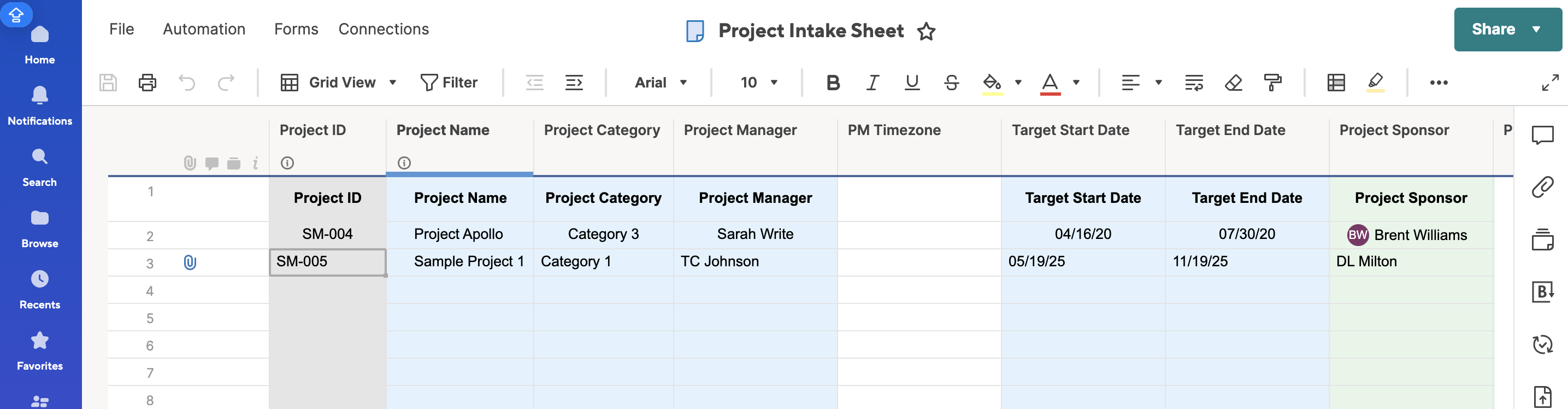
Task: Select row number 4
Action: [150, 291]
